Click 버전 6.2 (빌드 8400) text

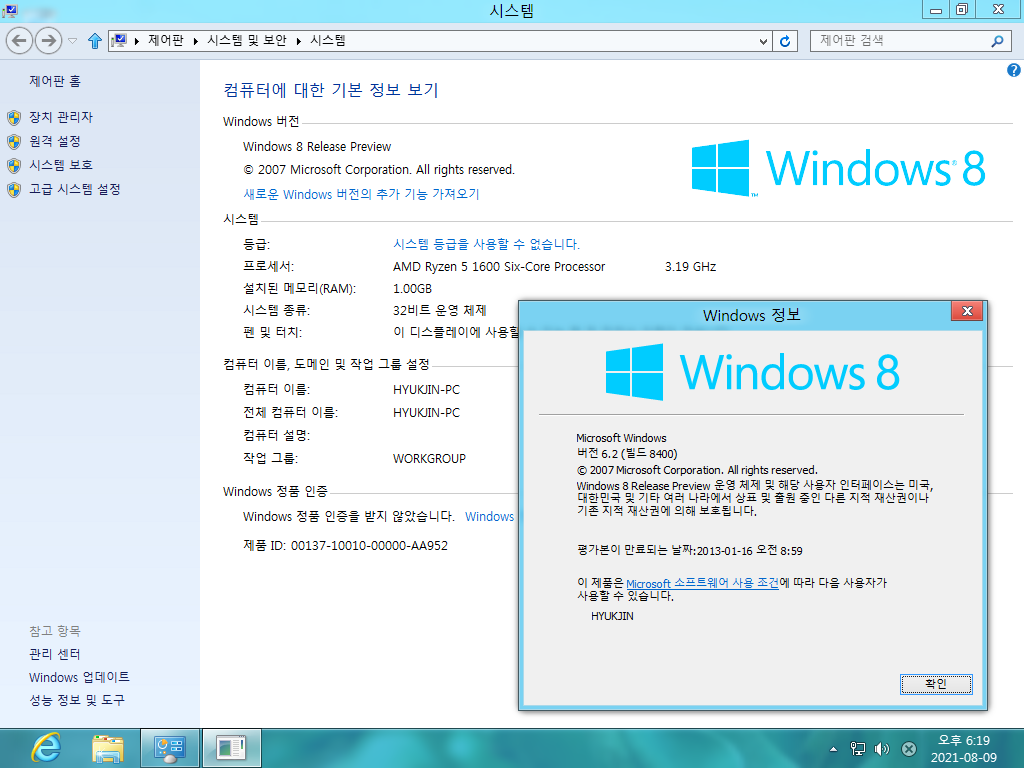pos(627,453)
